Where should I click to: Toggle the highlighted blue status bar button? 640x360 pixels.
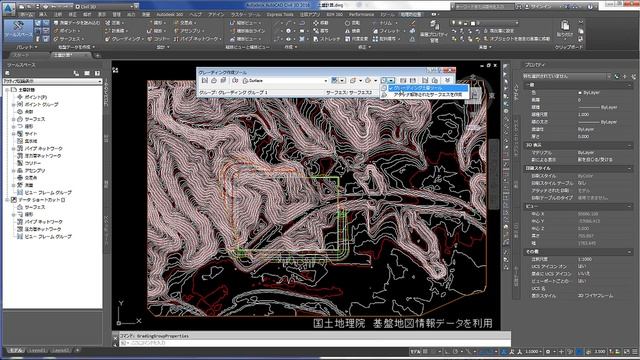[x=579, y=351]
